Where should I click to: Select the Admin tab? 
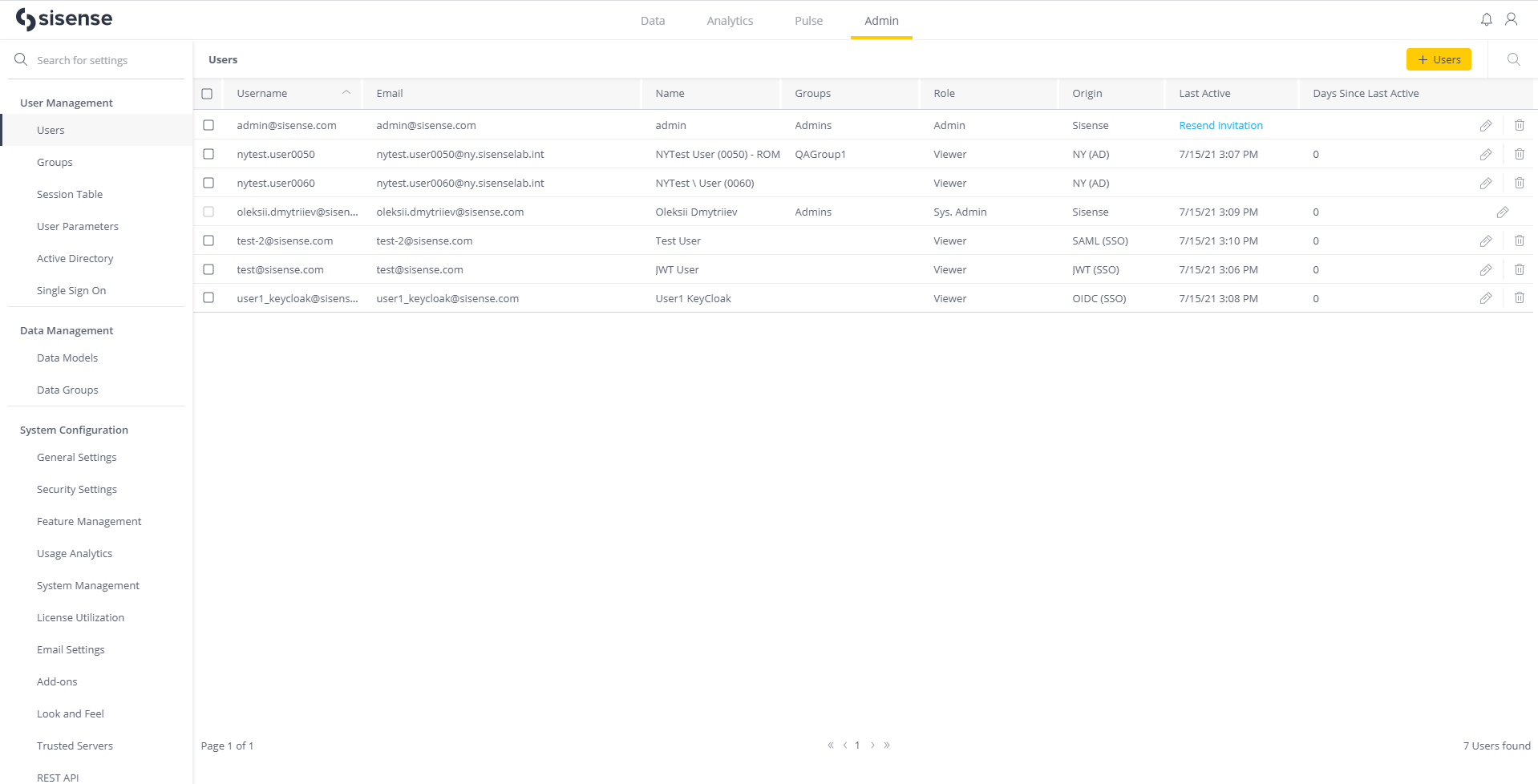(x=881, y=21)
